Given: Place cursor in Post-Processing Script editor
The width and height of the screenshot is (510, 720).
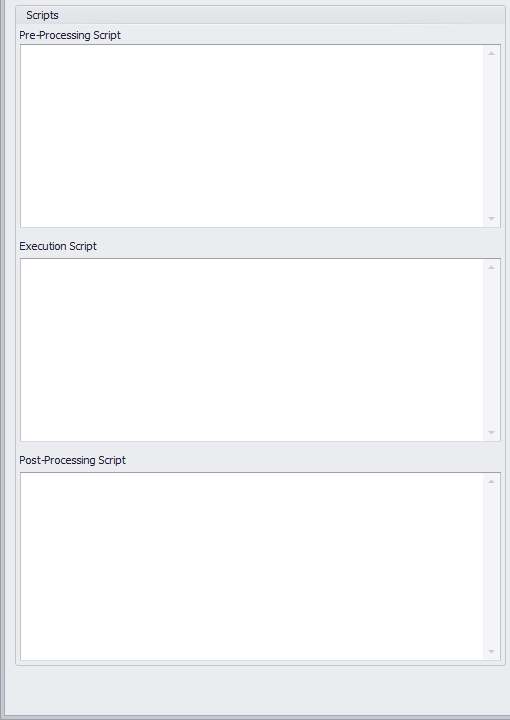Looking at the screenshot, I should (252, 566).
